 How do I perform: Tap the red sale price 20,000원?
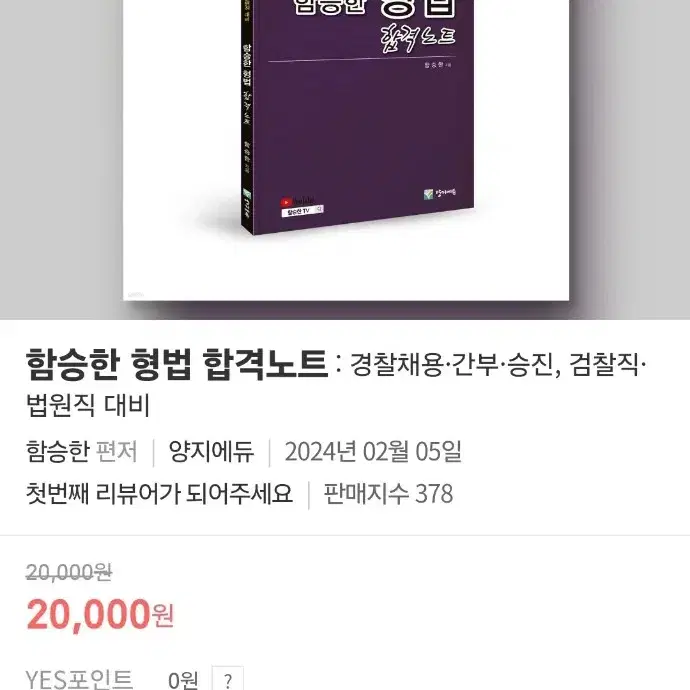(x=100, y=614)
